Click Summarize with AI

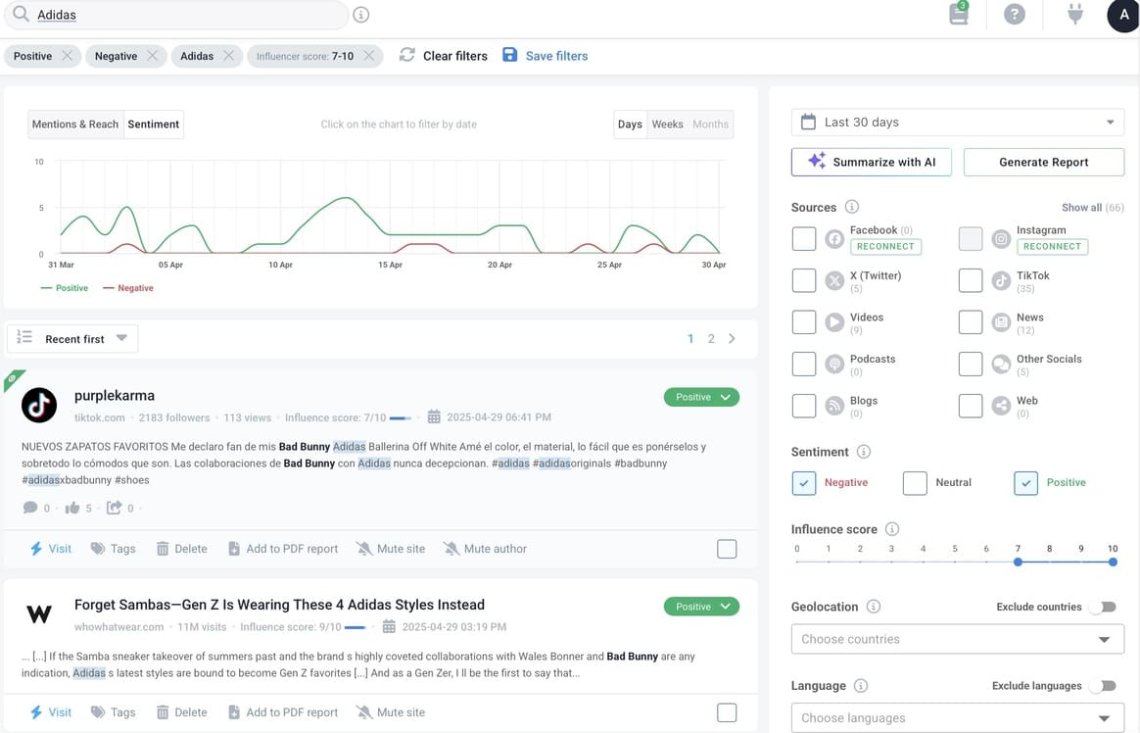click(x=871, y=162)
